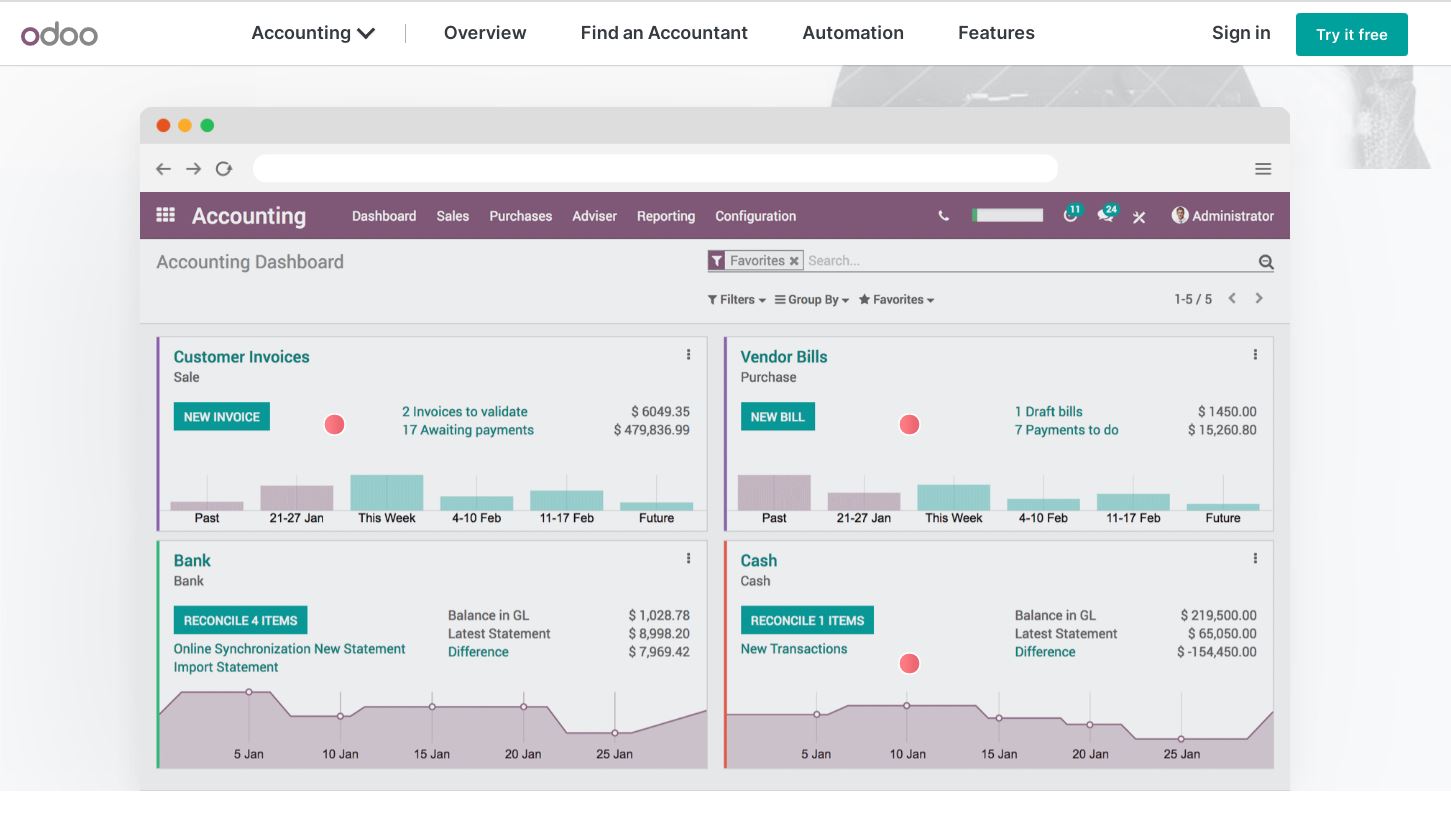Screen dimensions: 1451x827
Task: Select the Adviser menu
Action: [595, 216]
